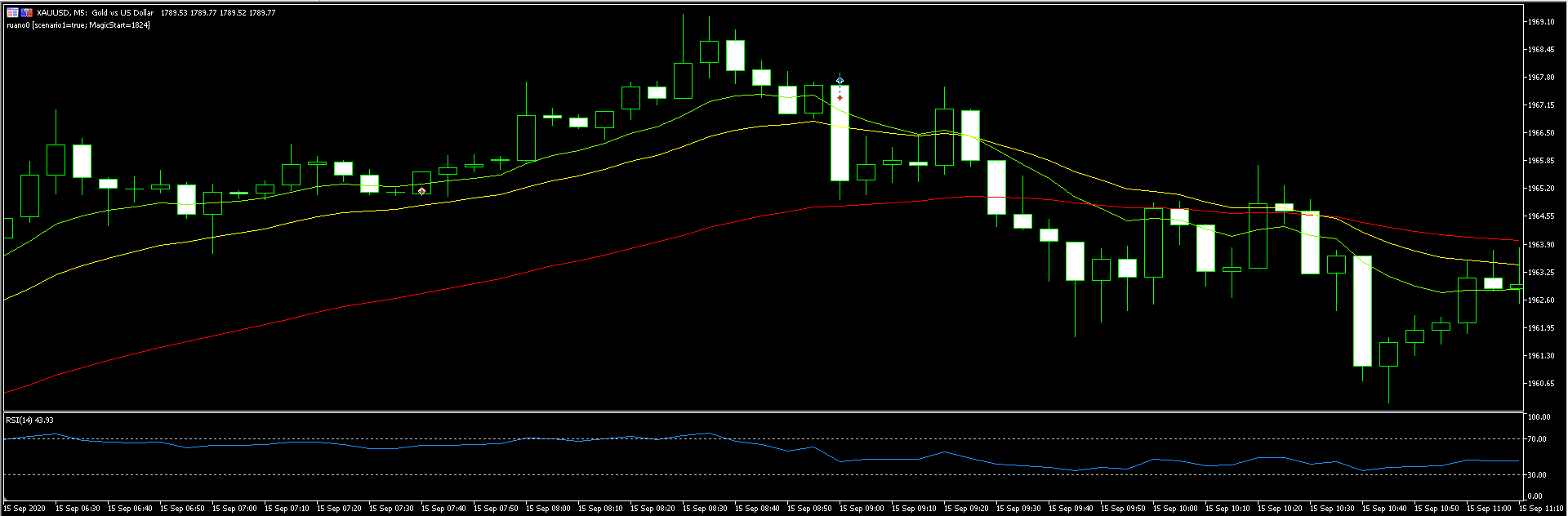Click the 15 Sep 08:30 time label

(x=706, y=509)
